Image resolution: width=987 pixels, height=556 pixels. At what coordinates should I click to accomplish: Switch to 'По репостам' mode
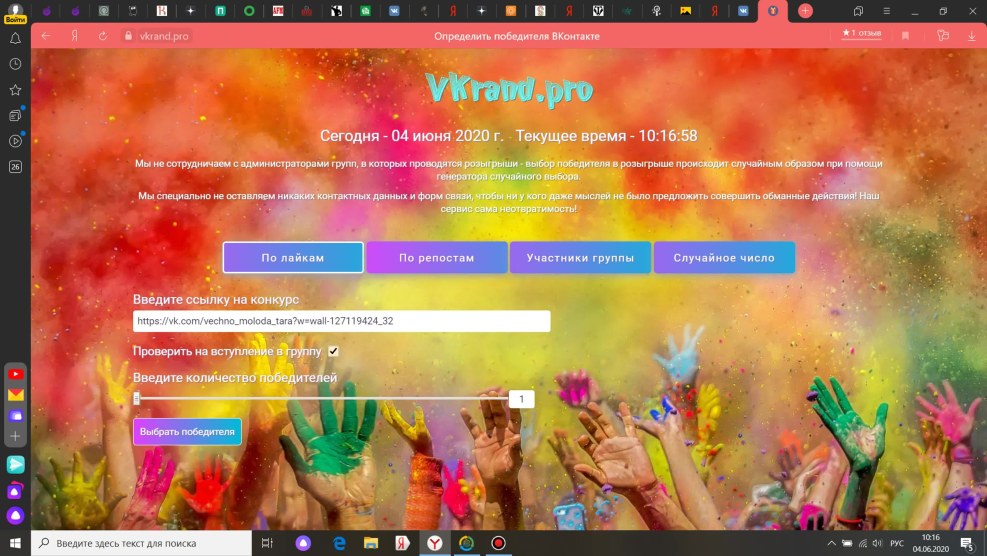437,258
